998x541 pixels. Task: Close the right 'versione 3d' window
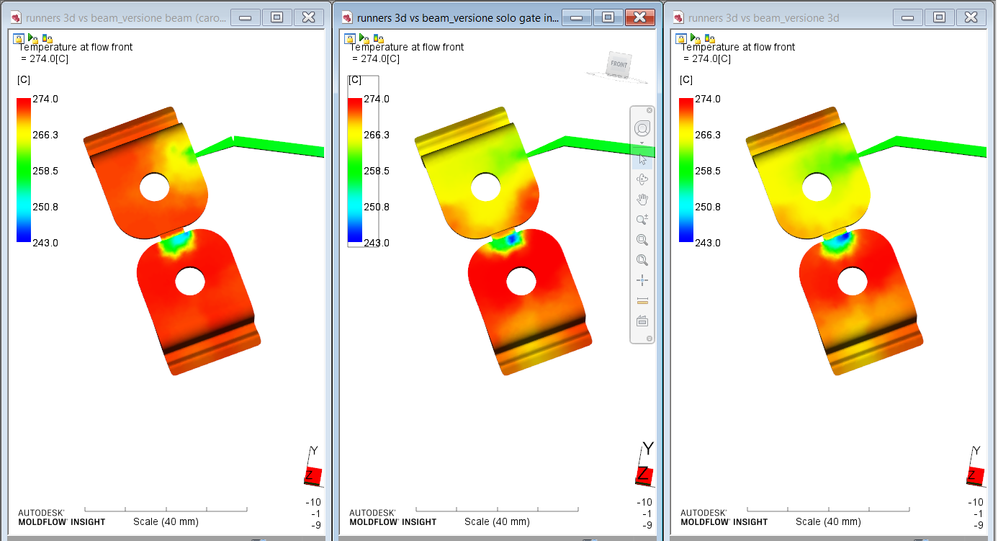click(x=971, y=18)
